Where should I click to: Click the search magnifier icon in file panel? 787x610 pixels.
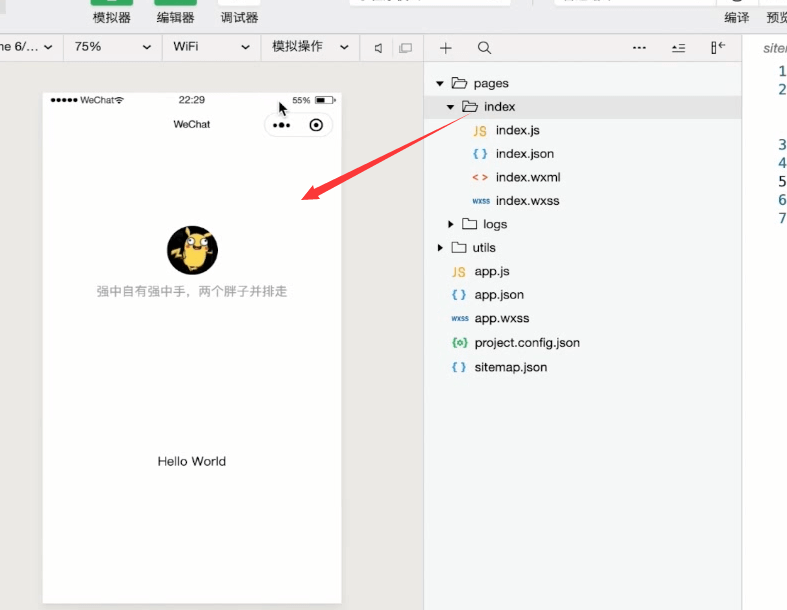[x=484, y=48]
